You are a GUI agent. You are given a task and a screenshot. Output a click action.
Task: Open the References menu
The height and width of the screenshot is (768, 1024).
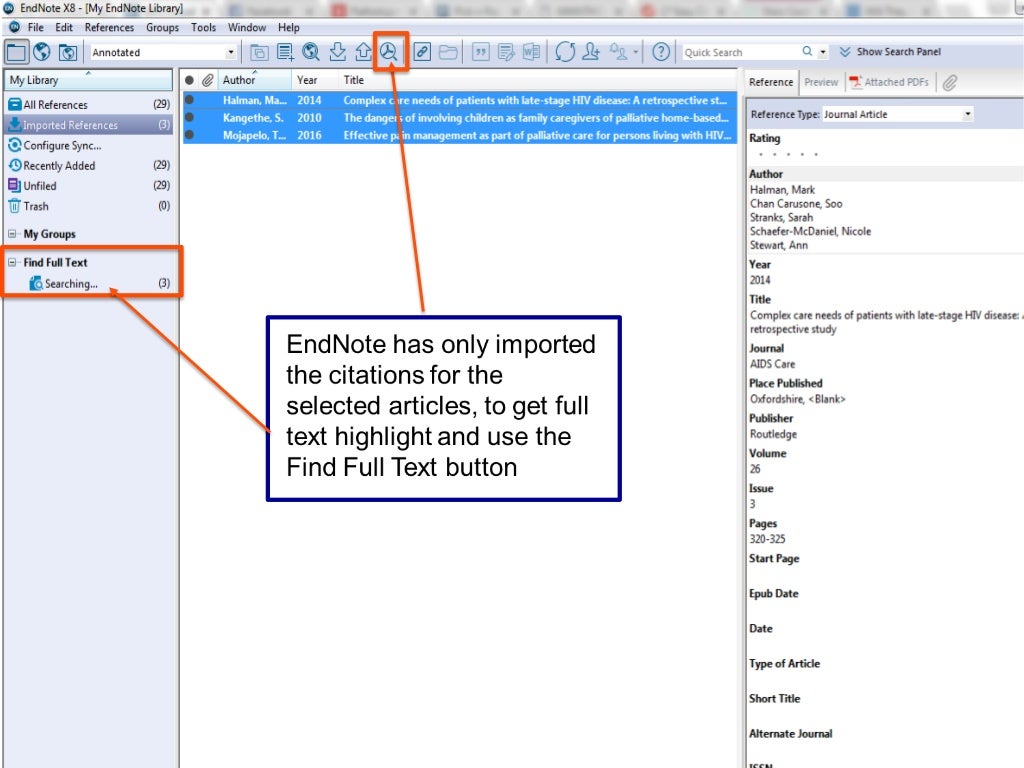coord(109,27)
